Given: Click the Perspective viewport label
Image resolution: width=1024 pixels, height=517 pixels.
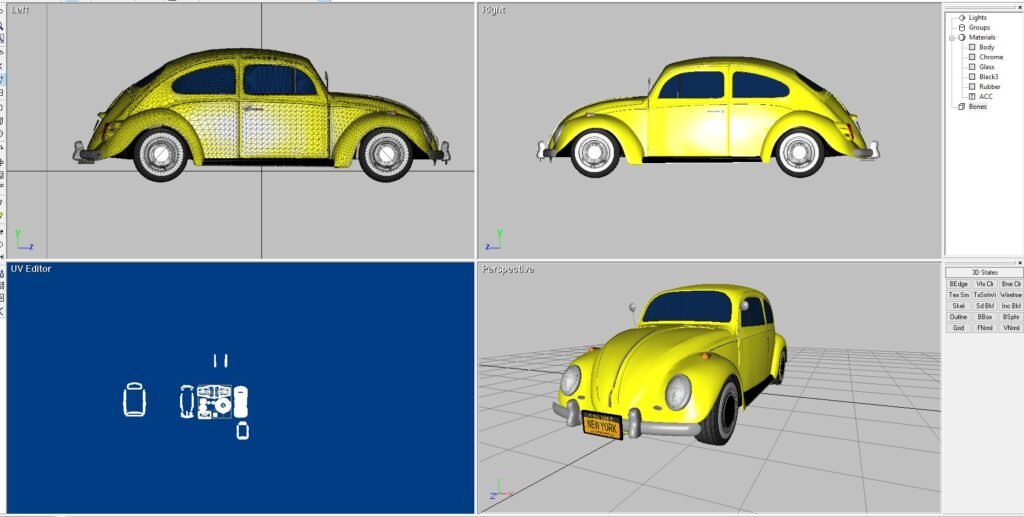Looking at the screenshot, I should pos(507,269).
